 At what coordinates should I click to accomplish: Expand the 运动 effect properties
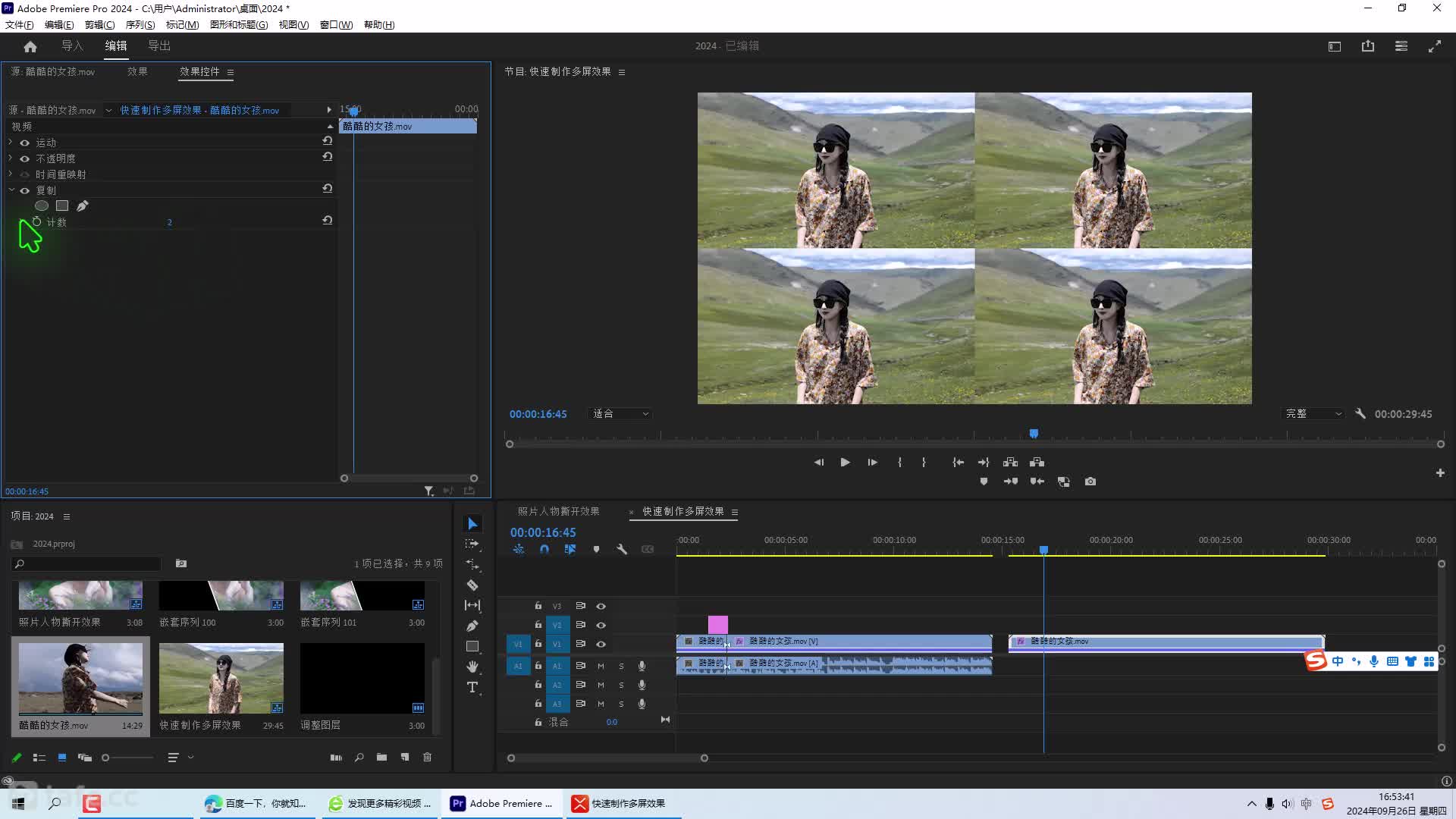pos(10,142)
